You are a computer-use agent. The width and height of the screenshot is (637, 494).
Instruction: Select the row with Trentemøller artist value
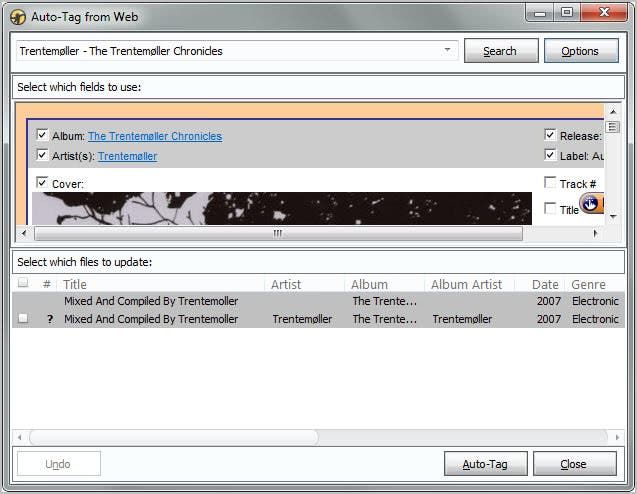[318, 319]
